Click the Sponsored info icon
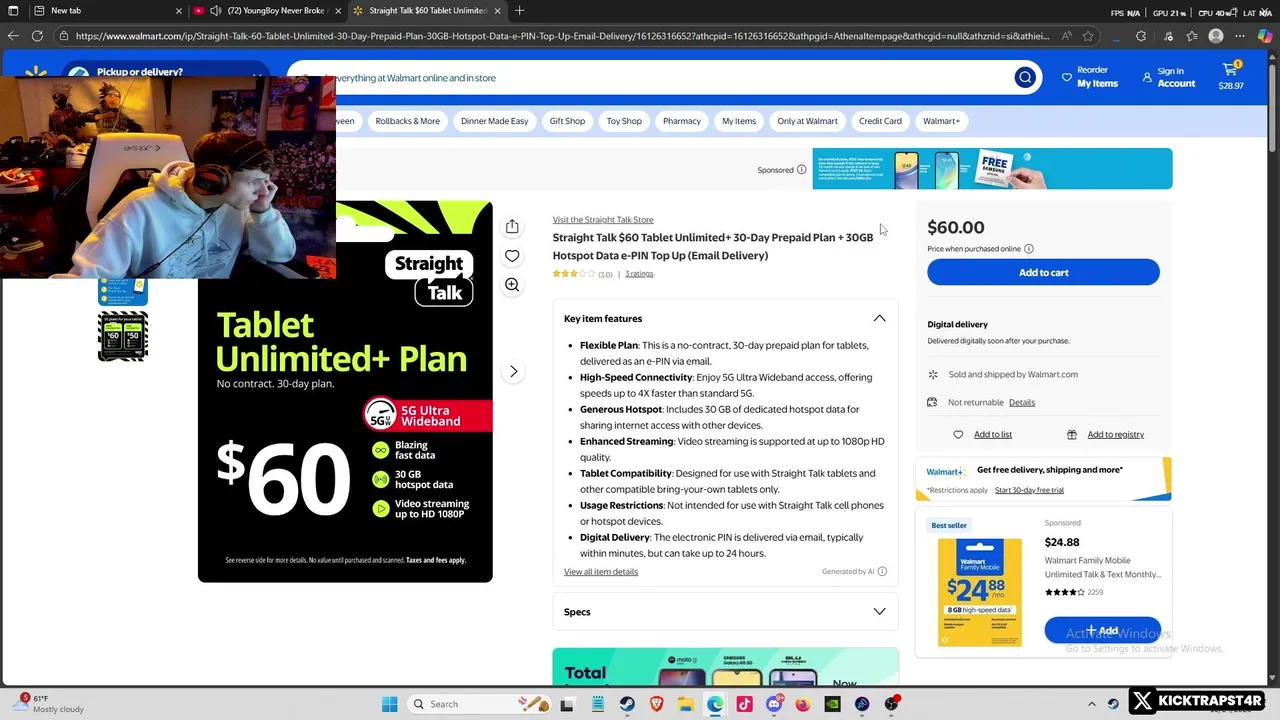 tap(801, 170)
